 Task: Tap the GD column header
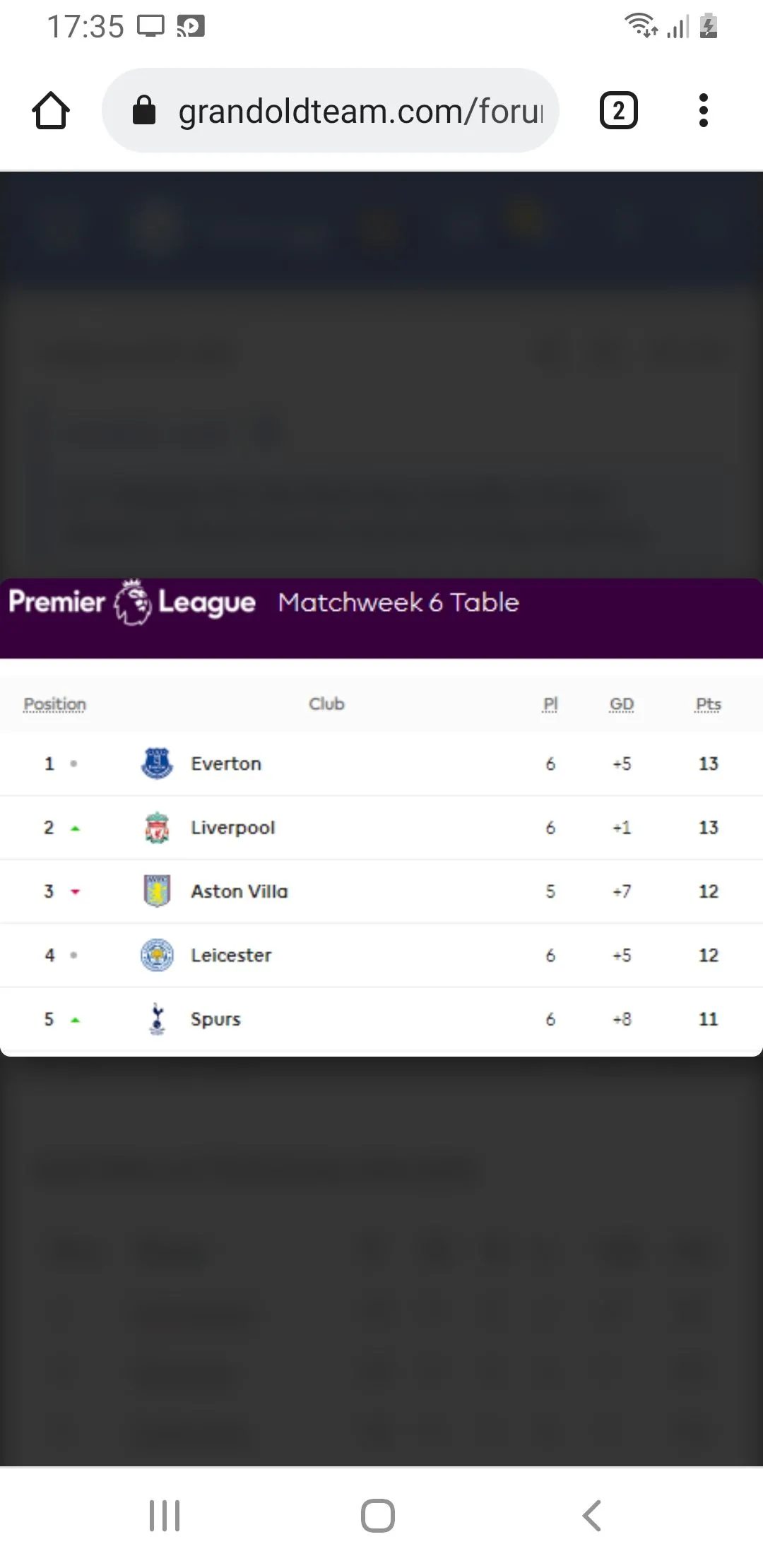(622, 704)
